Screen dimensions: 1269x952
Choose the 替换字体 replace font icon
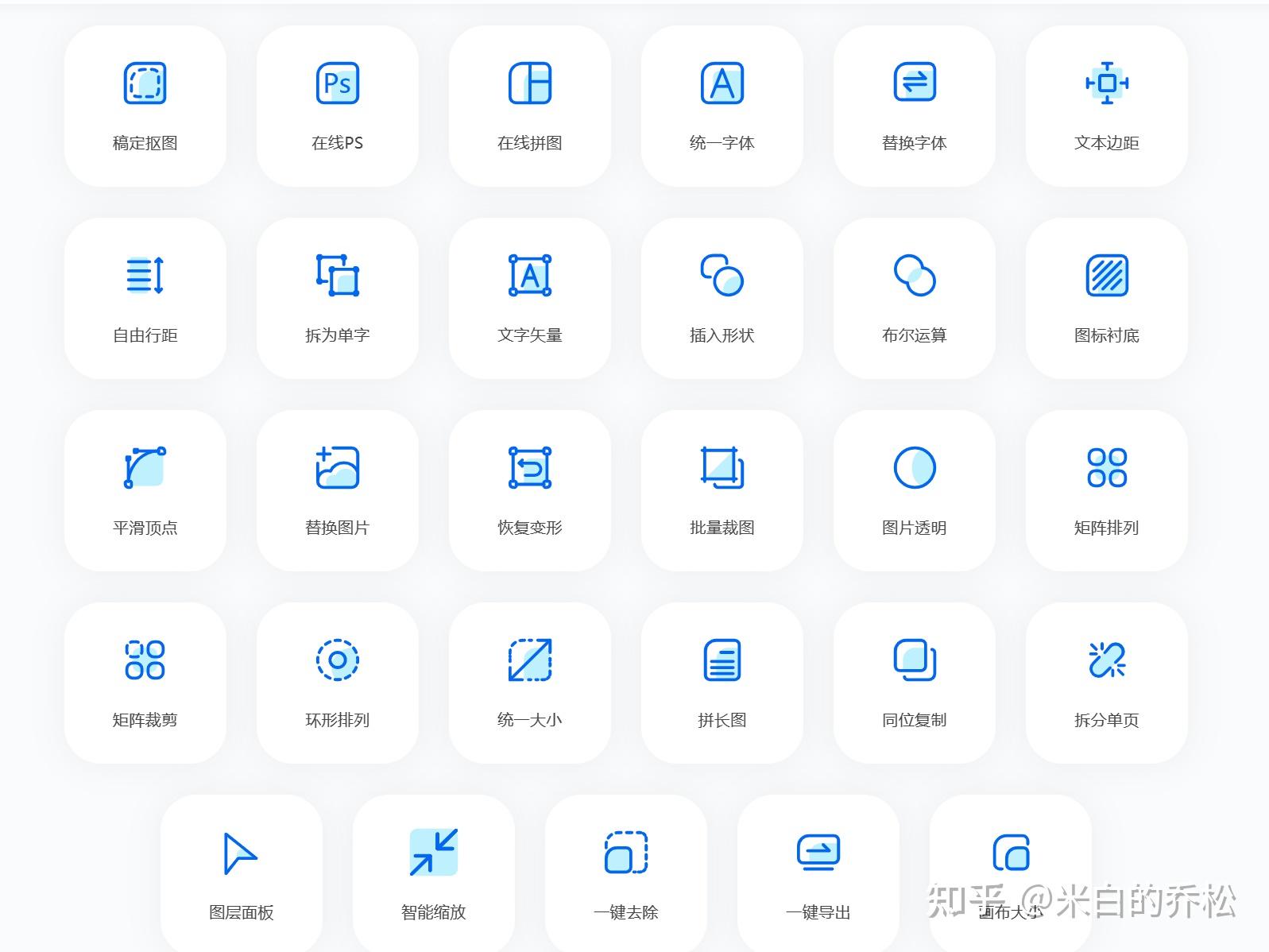(915, 82)
